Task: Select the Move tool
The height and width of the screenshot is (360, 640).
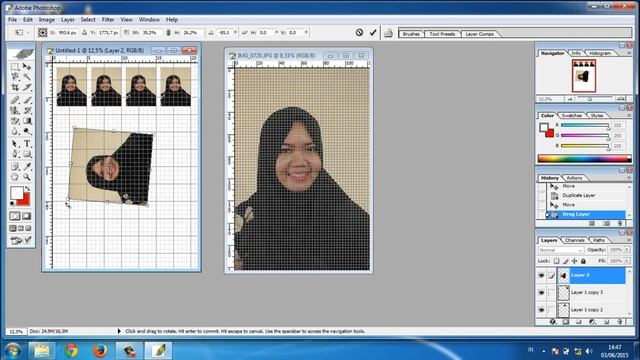Action: [27, 67]
